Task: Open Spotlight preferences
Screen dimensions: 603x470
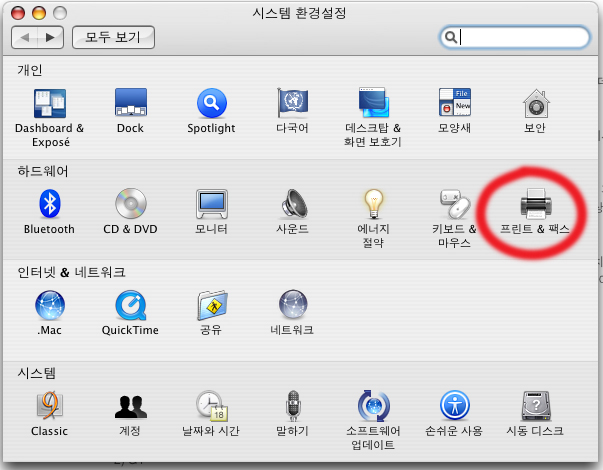Action: click(211, 104)
